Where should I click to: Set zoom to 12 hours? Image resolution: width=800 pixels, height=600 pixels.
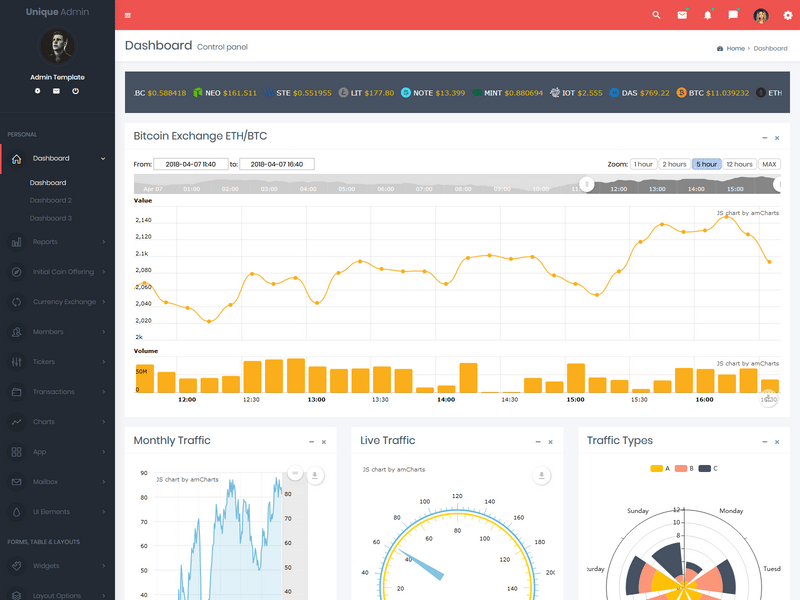(x=739, y=164)
